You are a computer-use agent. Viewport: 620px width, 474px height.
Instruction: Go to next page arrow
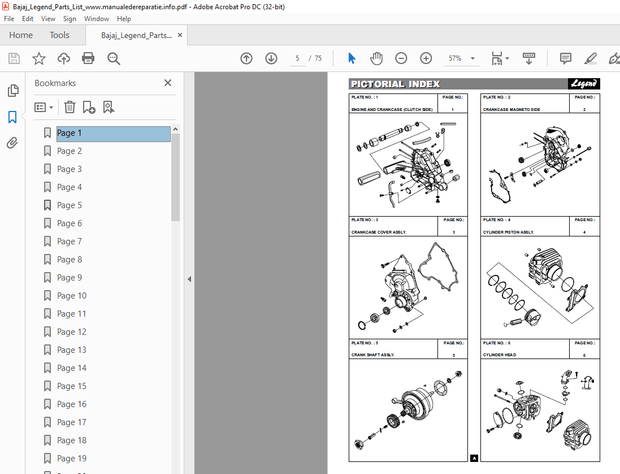(271, 59)
